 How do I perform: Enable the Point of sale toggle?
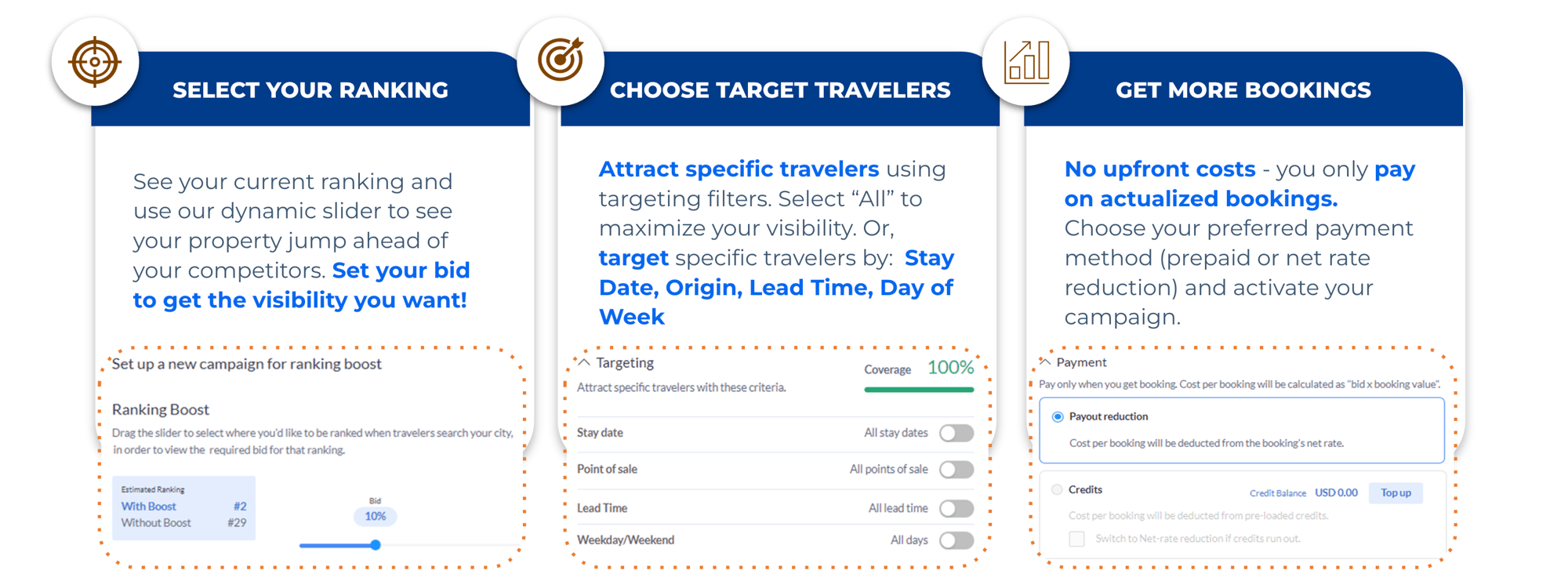pyautogui.click(x=956, y=470)
